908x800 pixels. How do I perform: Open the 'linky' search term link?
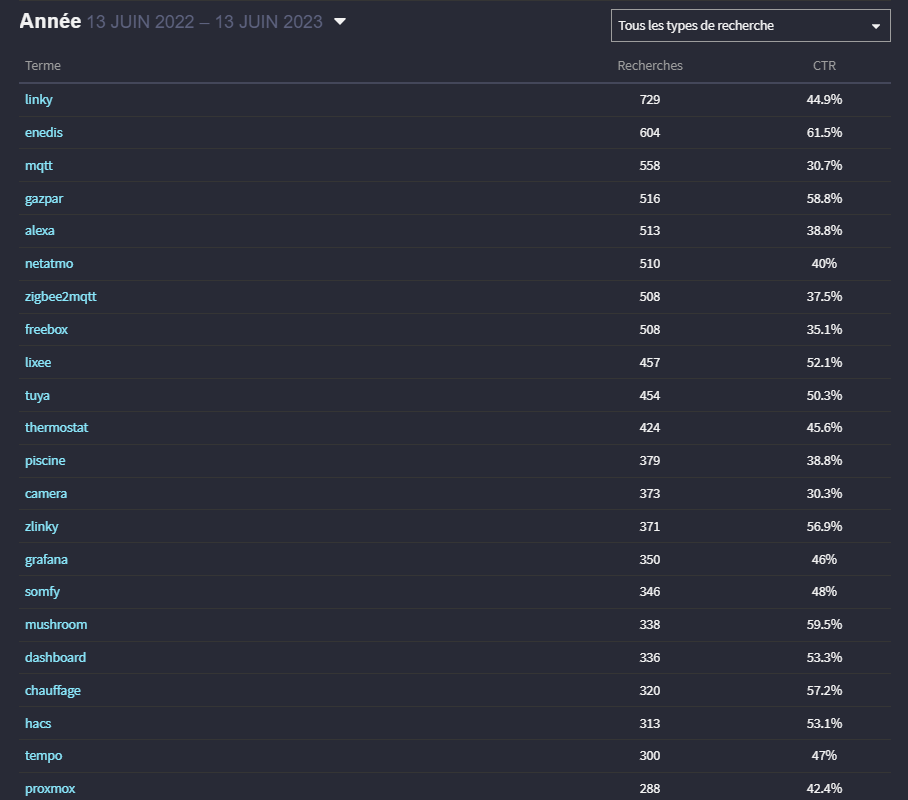tap(39, 100)
